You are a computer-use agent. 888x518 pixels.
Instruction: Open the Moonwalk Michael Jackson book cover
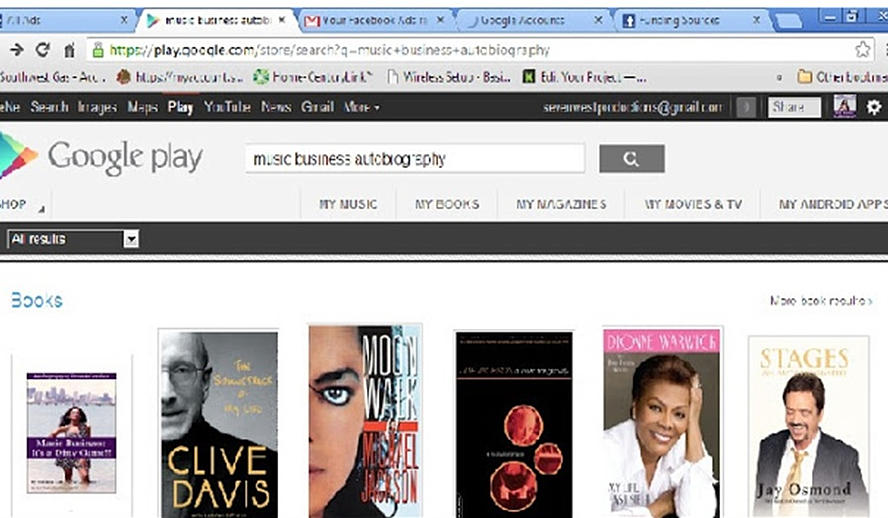point(365,421)
